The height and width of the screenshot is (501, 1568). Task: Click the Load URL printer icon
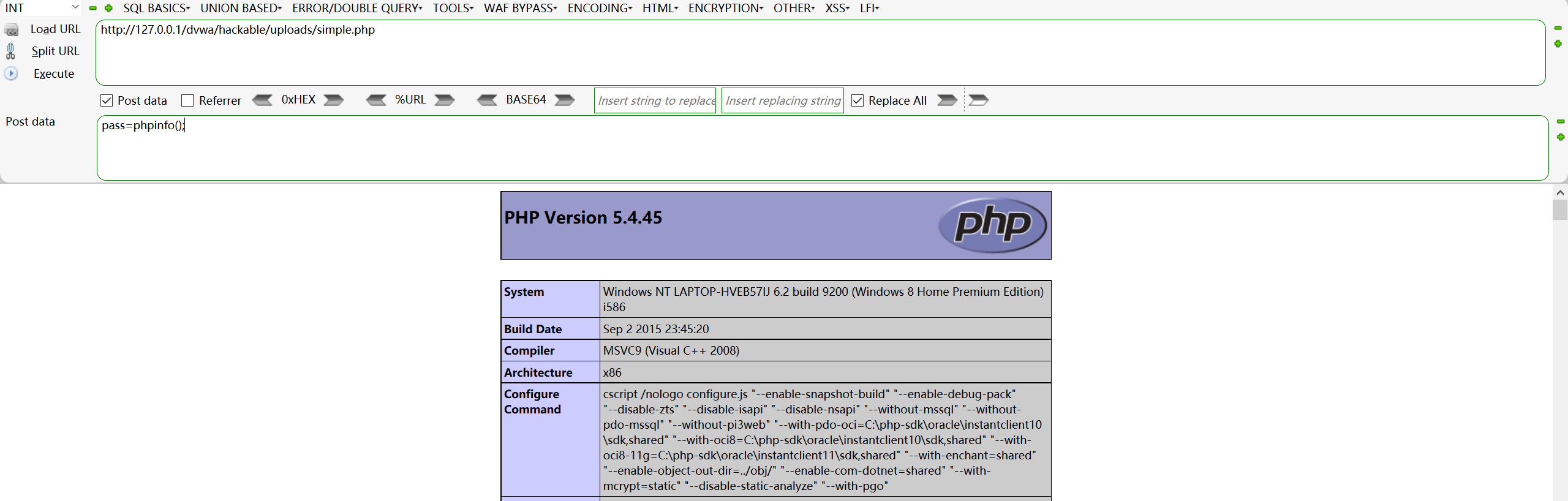[x=11, y=29]
